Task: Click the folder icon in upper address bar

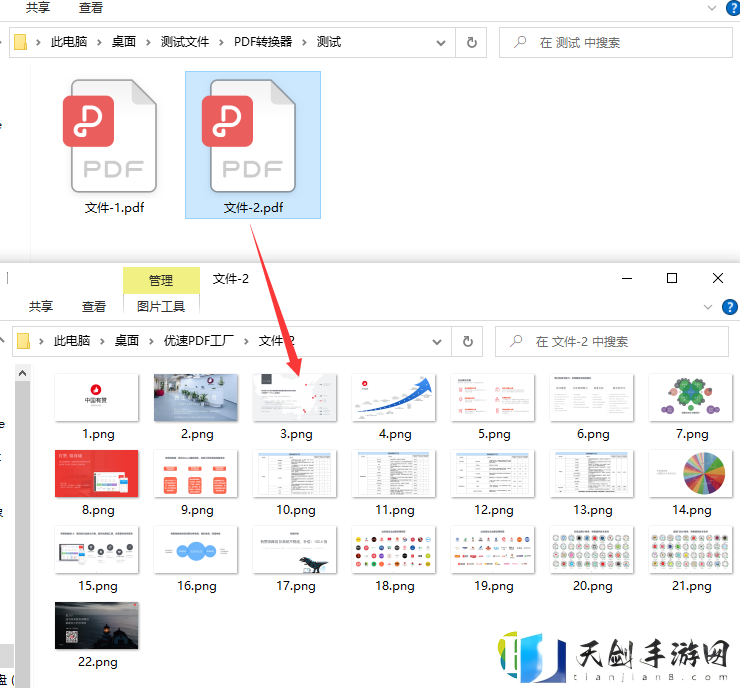Action: (20, 42)
